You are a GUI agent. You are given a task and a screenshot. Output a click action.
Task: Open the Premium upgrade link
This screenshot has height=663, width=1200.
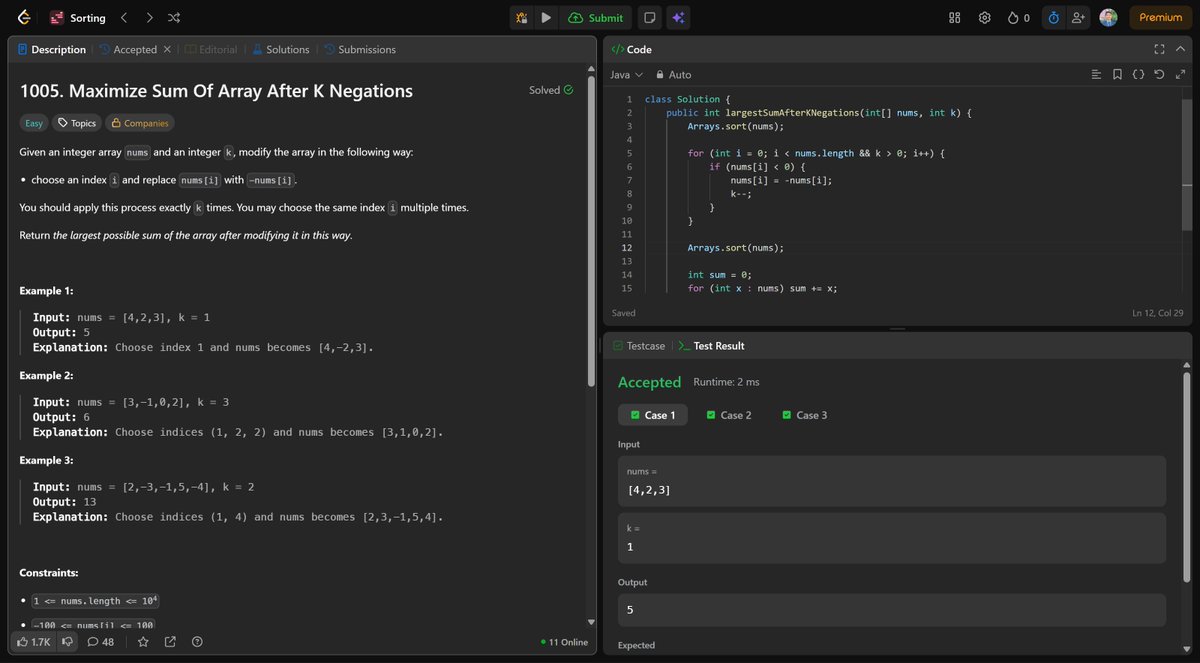click(x=1158, y=17)
